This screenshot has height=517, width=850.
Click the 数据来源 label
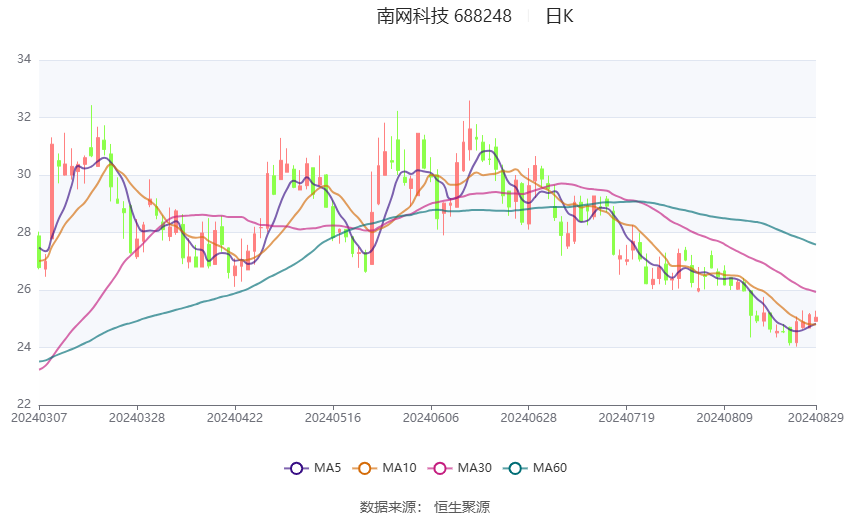click(388, 507)
